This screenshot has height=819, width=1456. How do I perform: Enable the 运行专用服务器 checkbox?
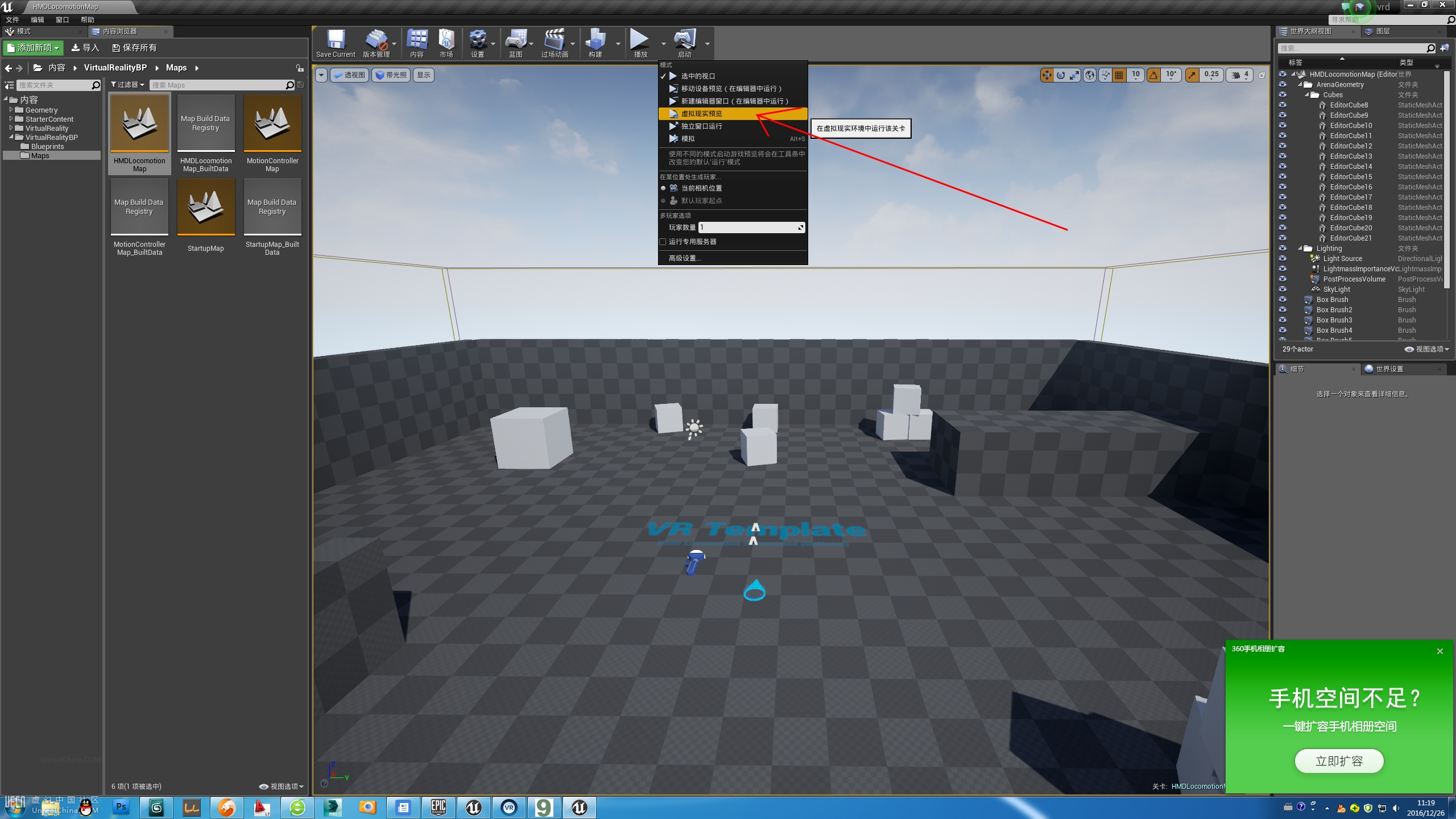click(x=663, y=242)
